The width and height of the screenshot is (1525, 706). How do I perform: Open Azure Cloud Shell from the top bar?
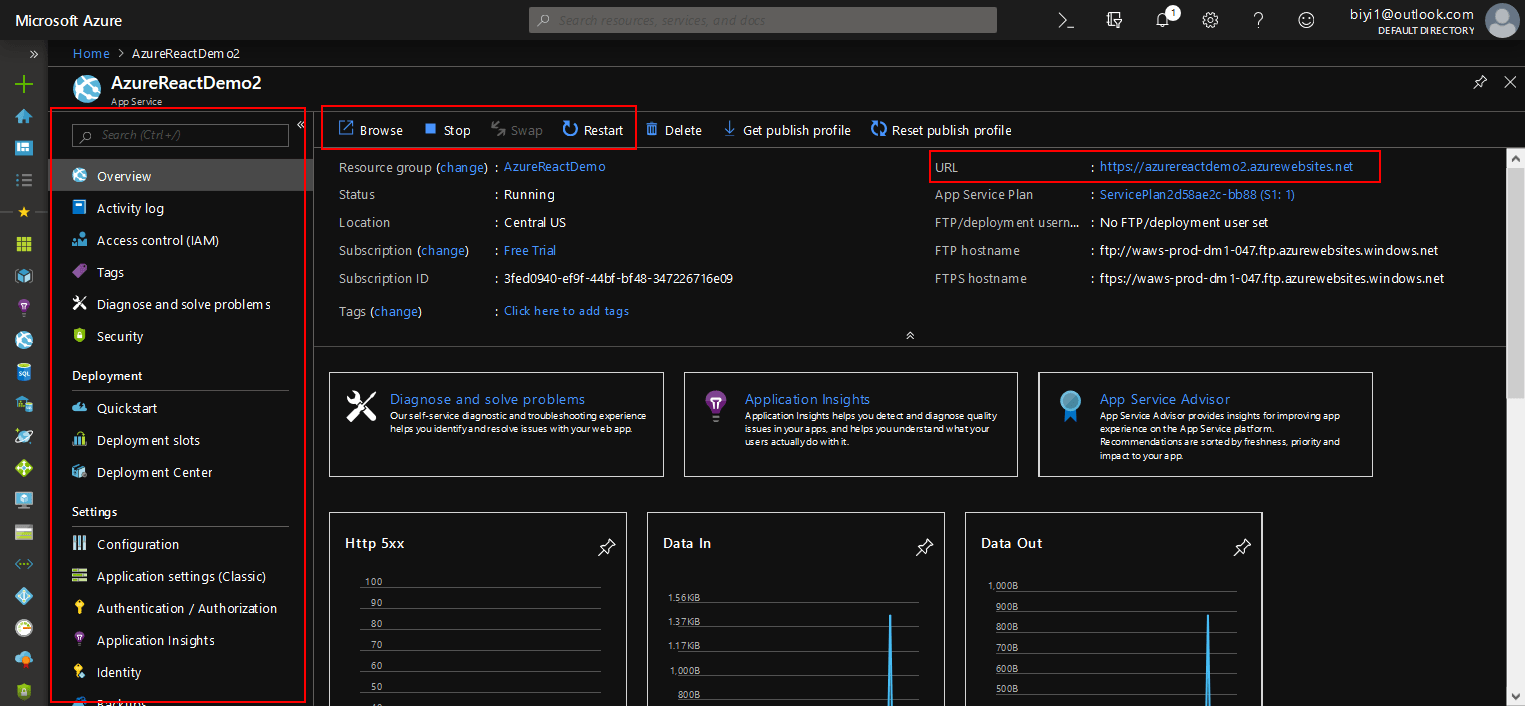click(1066, 19)
